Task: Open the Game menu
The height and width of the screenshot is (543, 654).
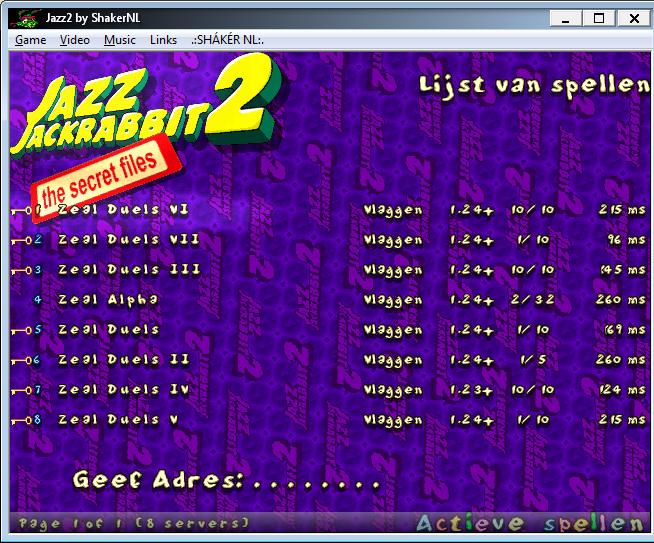Action: tap(30, 40)
